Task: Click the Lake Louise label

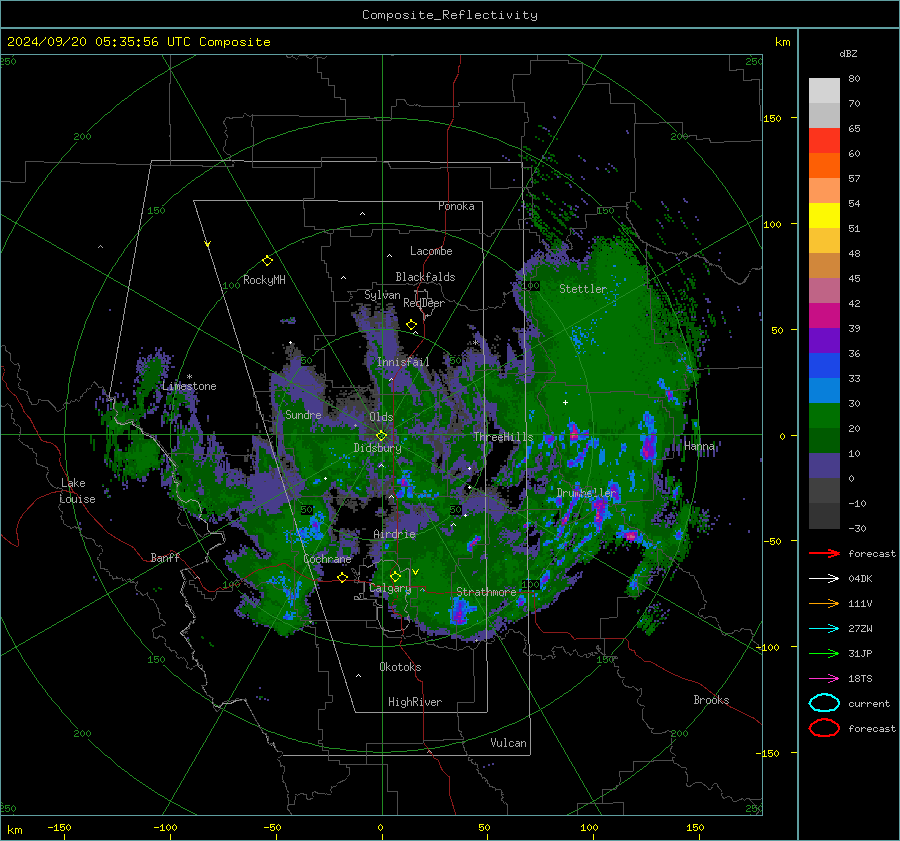Action: click(77, 491)
